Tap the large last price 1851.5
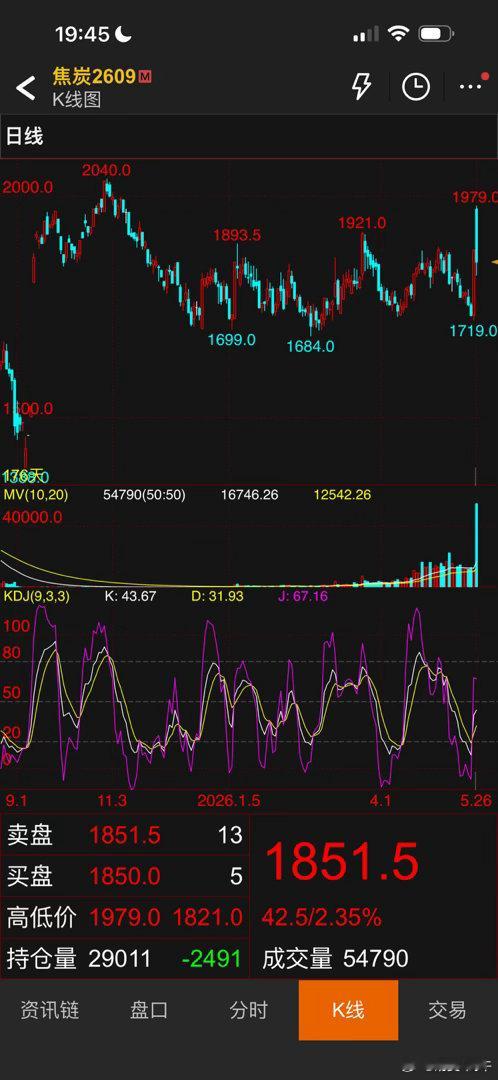Viewport: 498px width, 1080px height. click(x=342, y=861)
